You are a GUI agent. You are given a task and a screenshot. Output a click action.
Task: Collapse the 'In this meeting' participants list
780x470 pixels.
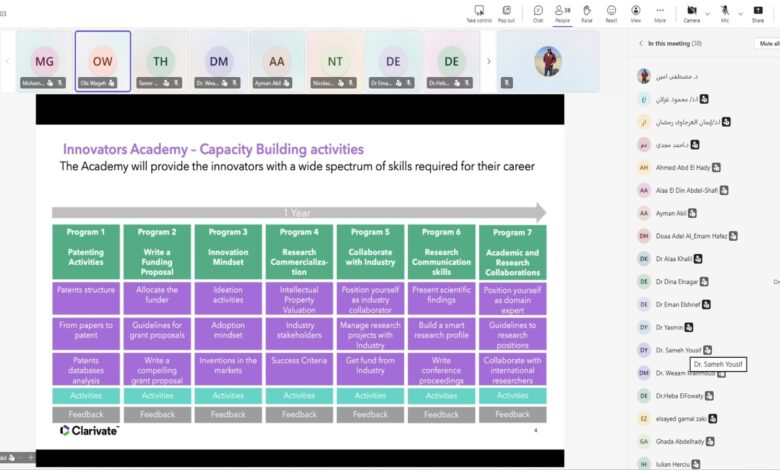(641, 44)
